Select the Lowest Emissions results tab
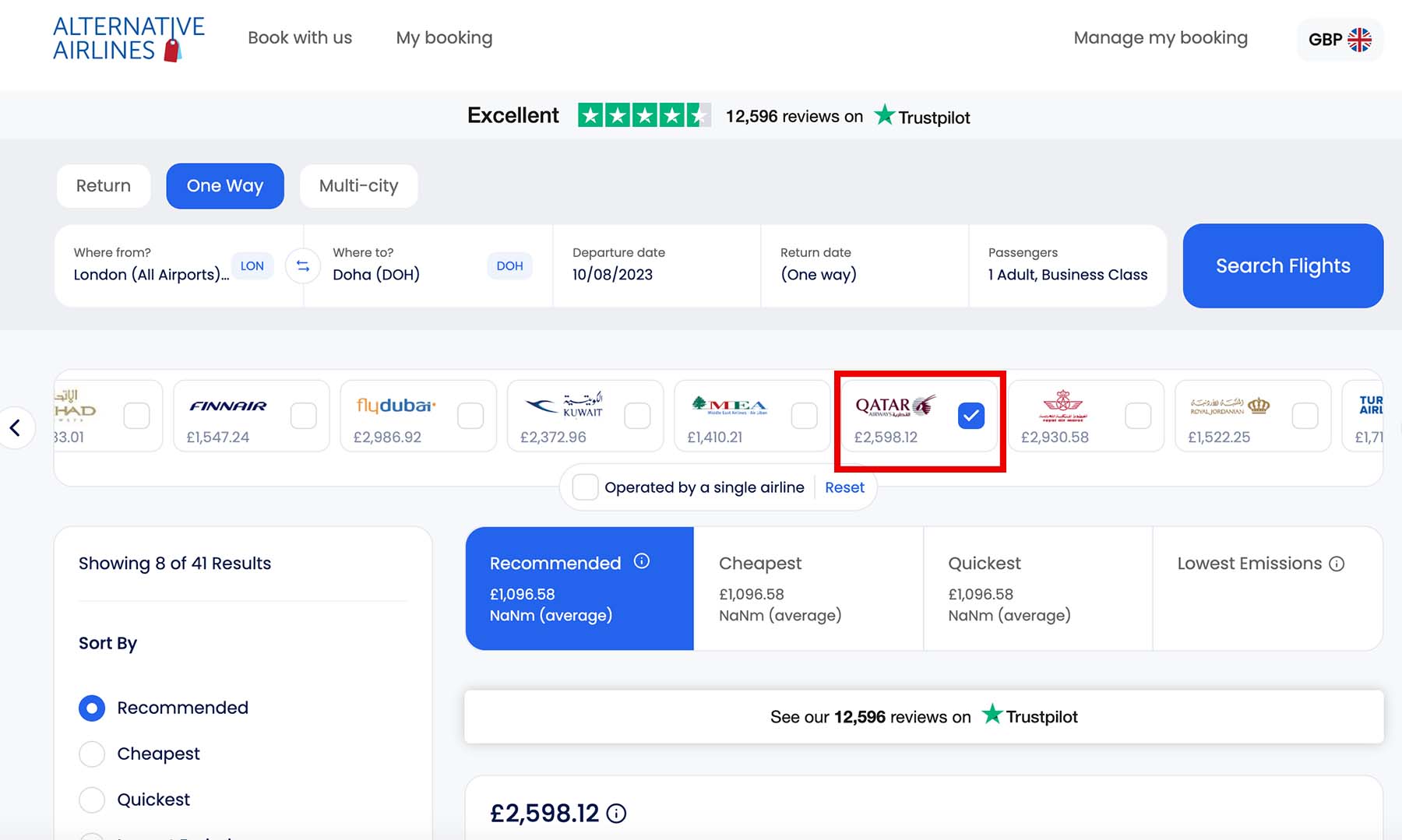The height and width of the screenshot is (840, 1402). 1268,589
